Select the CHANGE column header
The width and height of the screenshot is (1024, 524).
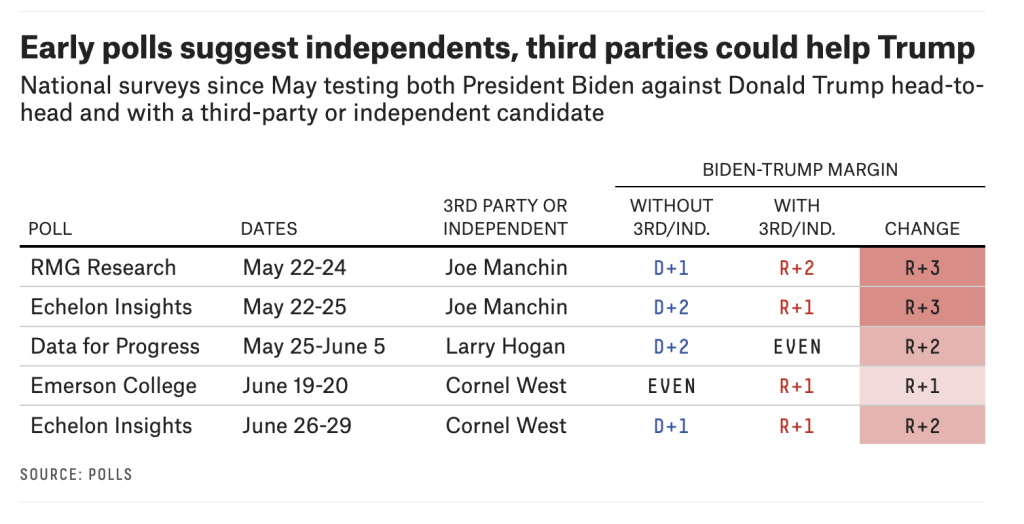(922, 229)
